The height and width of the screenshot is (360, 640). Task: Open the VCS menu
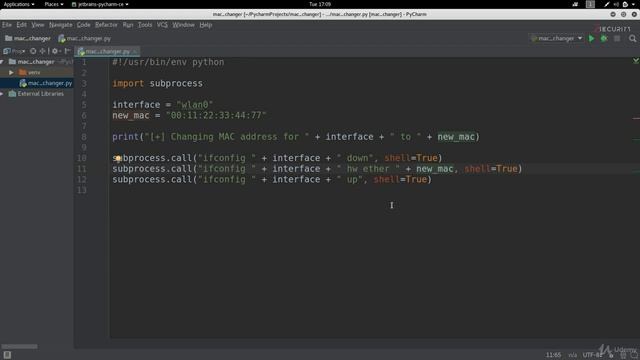pos(162,25)
